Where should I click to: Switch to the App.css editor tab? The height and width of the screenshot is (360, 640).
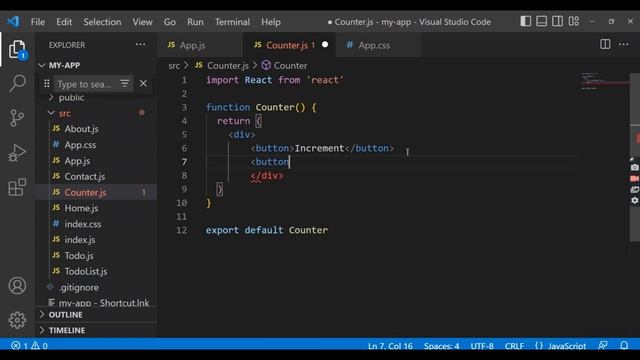pos(378,45)
